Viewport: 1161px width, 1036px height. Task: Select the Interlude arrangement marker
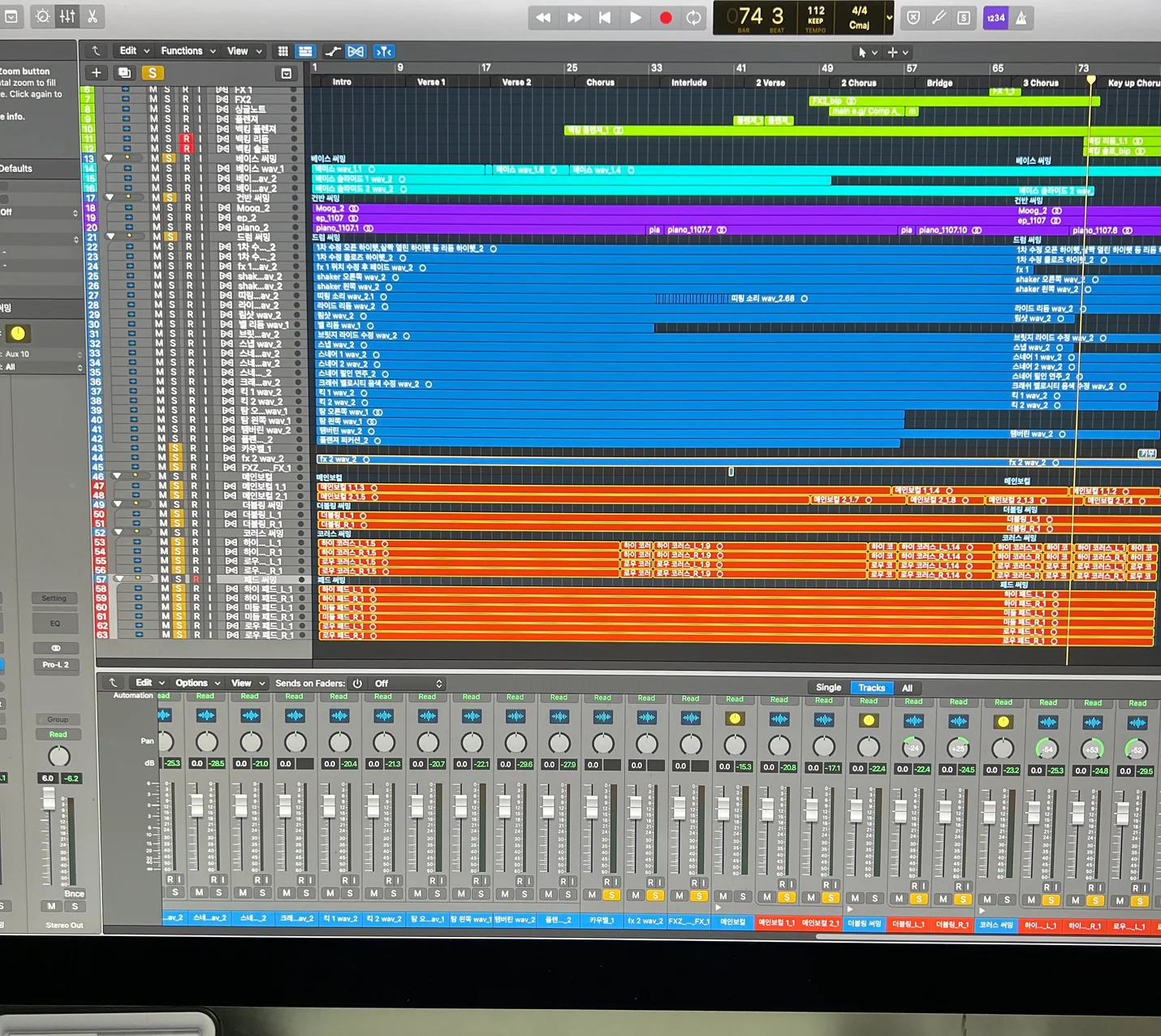(688, 82)
